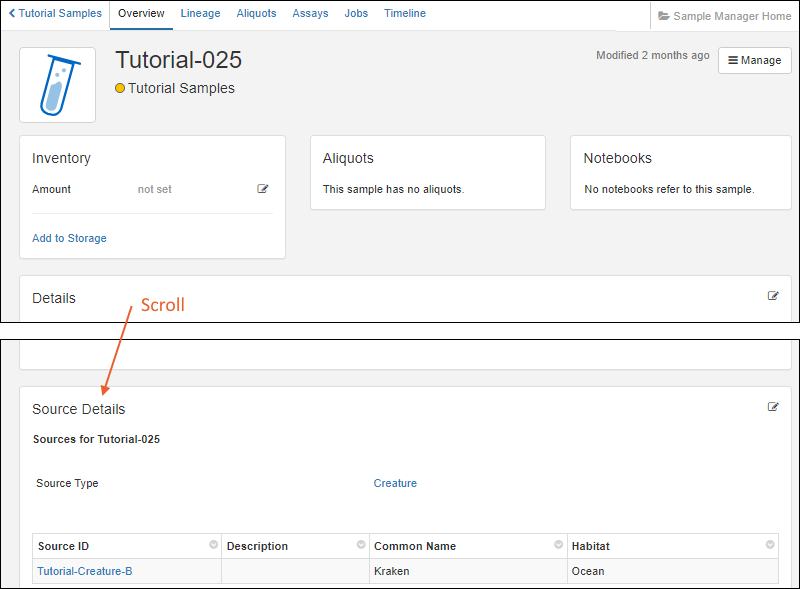Switch to the Aliquots tab
The height and width of the screenshot is (589, 800).
coord(256,14)
